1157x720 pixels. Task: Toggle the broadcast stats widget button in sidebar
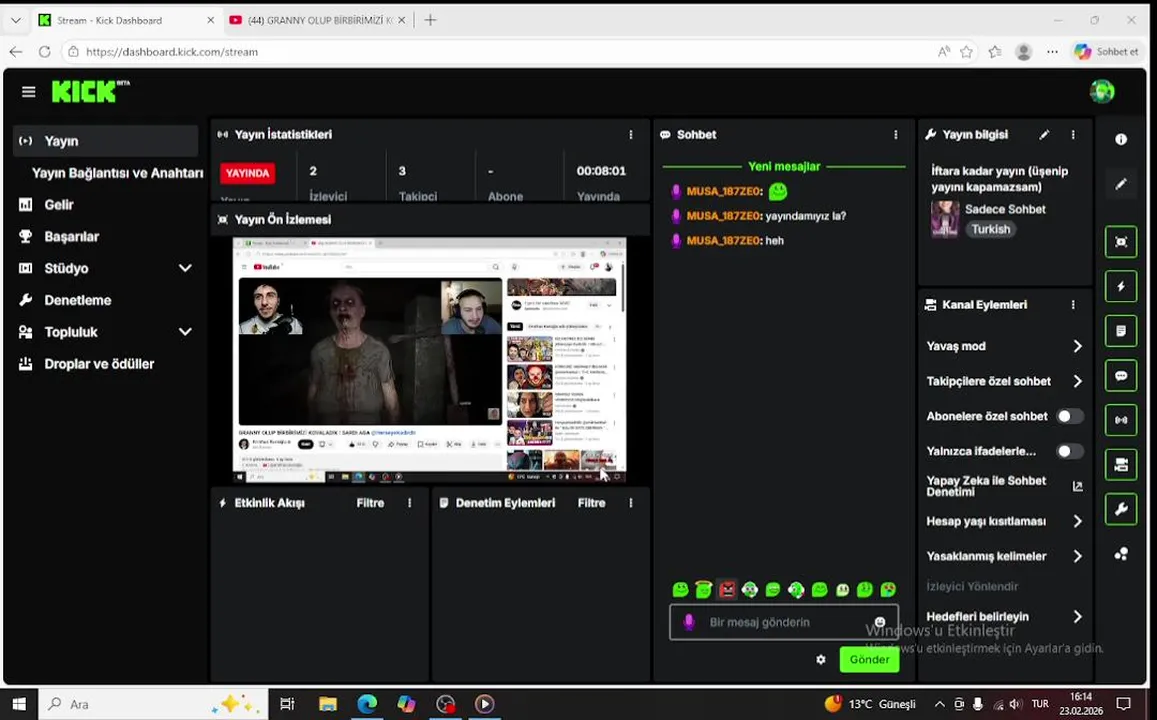[x=1121, y=420]
